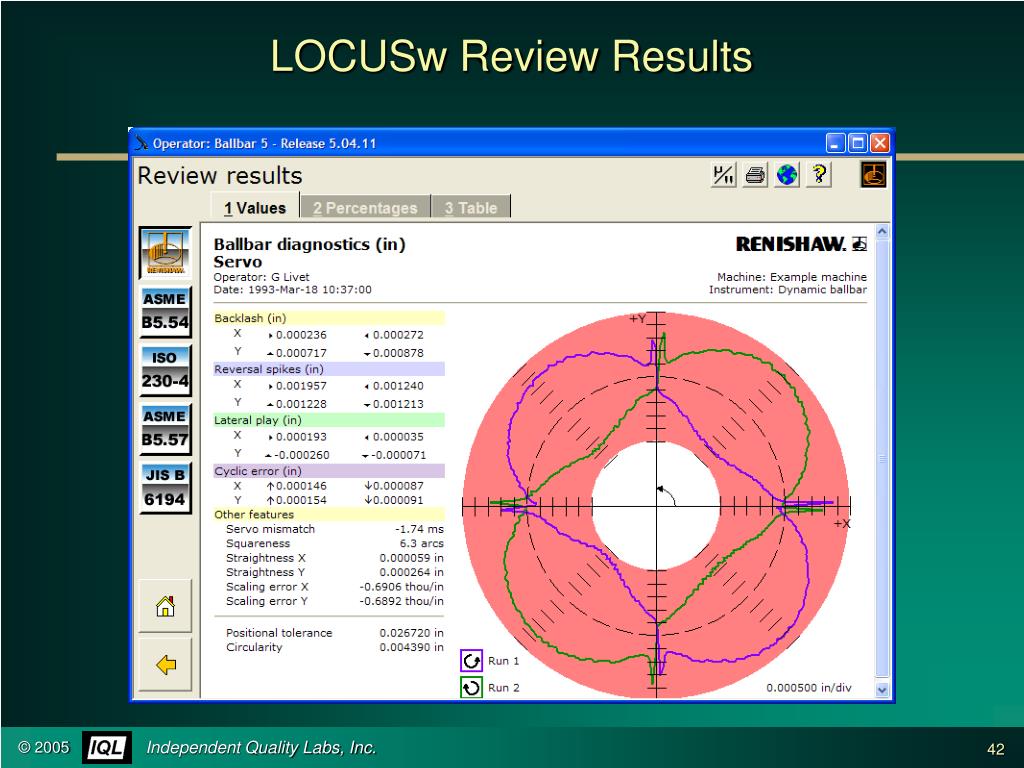Select the ASME B5.57 analysis button
Image resolution: width=1024 pixels, height=768 pixels.
click(165, 429)
